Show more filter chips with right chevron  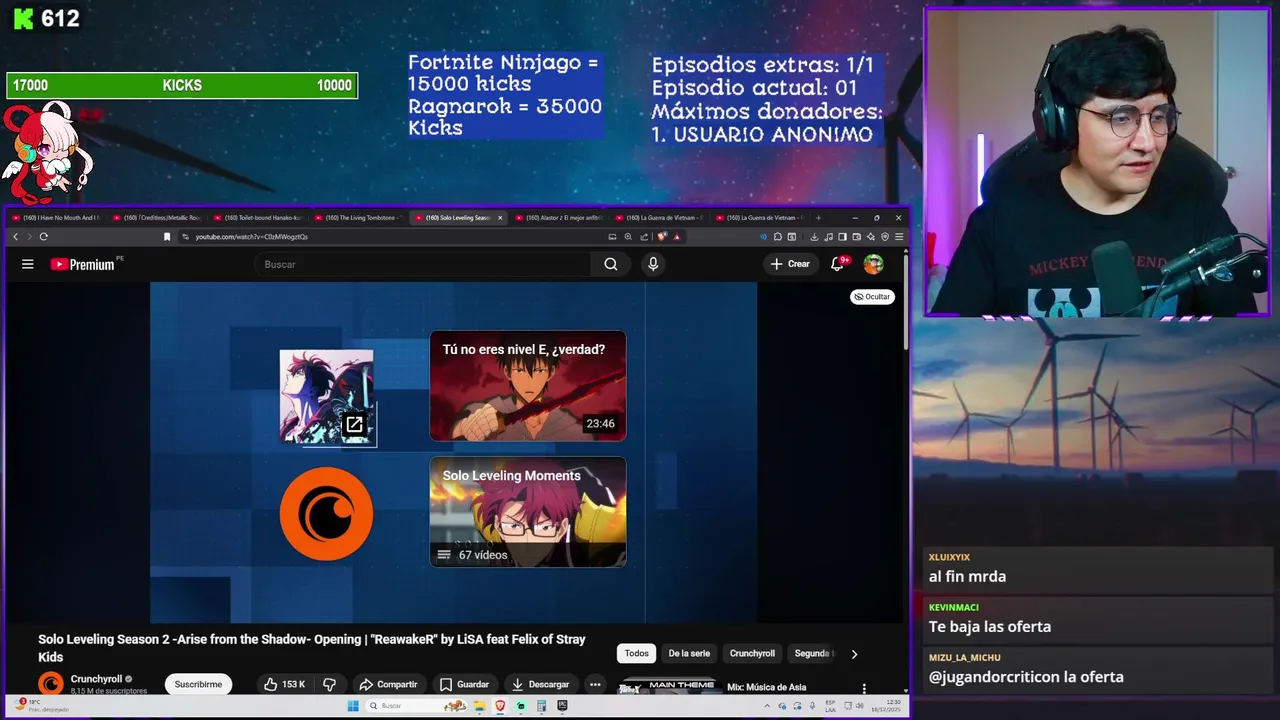tap(854, 653)
